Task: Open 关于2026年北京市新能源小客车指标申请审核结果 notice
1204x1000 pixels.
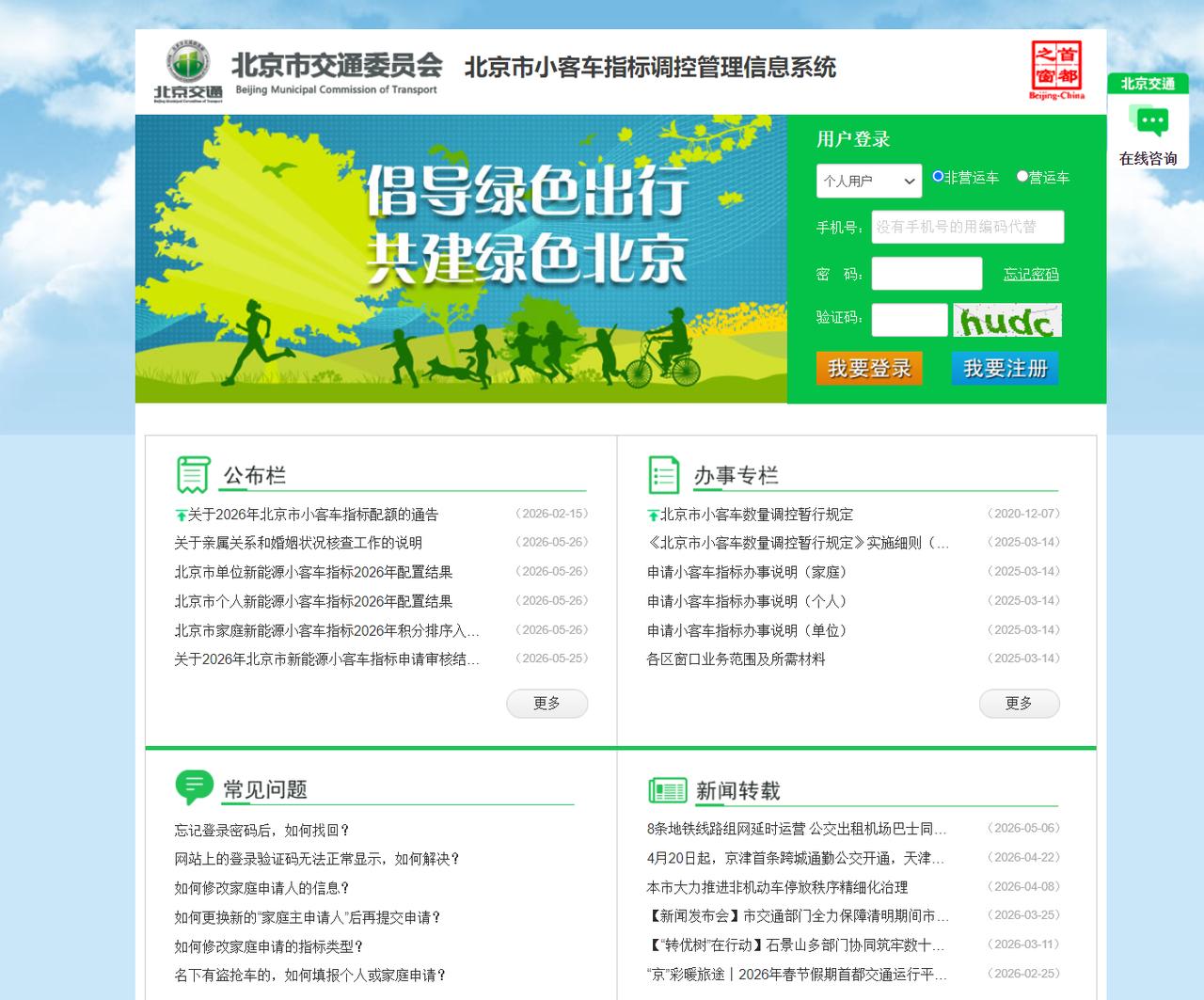Action: (x=327, y=659)
